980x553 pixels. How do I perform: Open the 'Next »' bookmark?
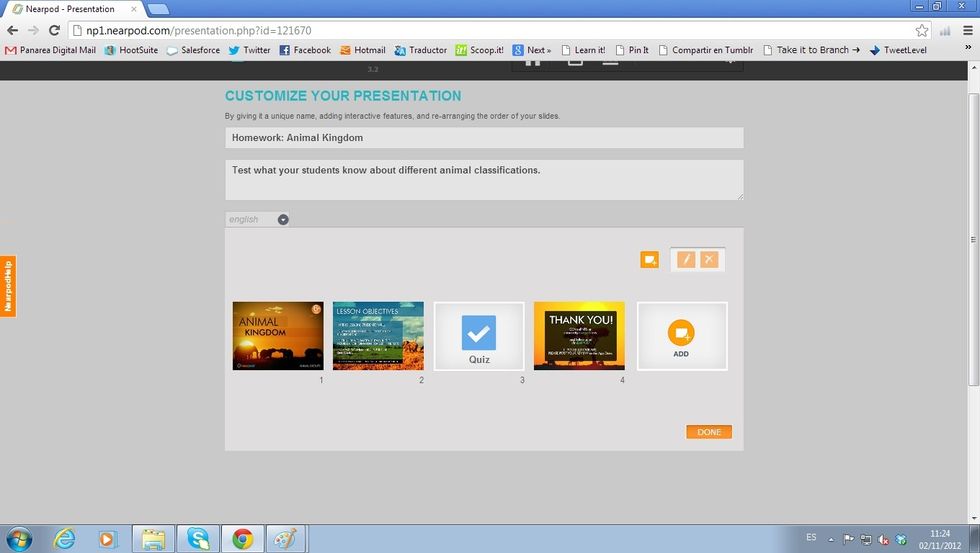click(532, 50)
